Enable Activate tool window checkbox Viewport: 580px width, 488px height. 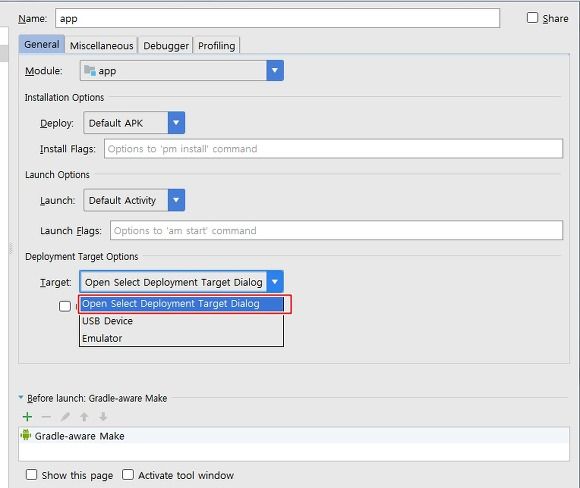(x=128, y=474)
